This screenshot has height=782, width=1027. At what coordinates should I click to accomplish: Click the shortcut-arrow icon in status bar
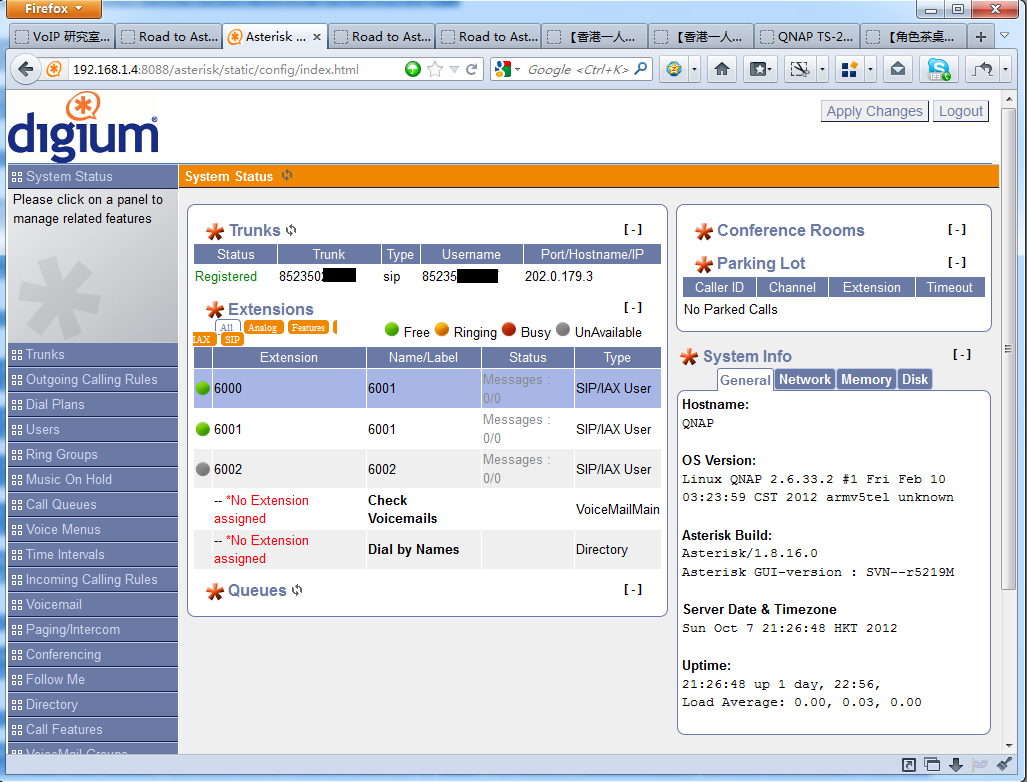909,764
